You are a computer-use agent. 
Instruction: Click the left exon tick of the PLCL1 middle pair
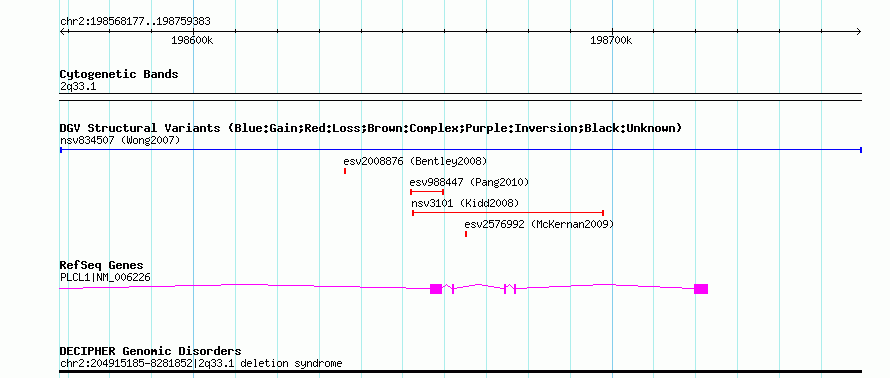(x=505, y=289)
